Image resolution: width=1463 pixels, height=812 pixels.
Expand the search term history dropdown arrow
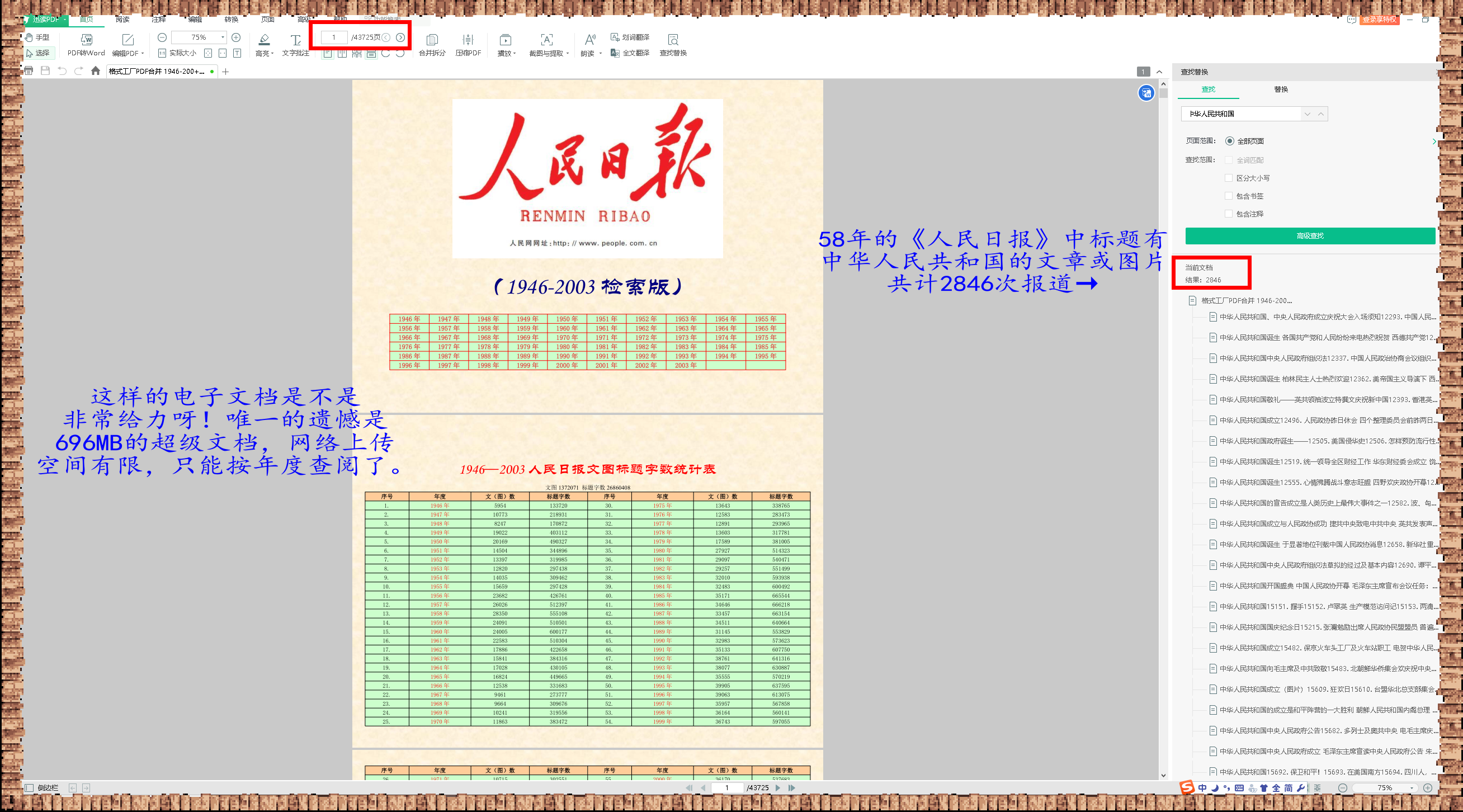(x=1308, y=114)
